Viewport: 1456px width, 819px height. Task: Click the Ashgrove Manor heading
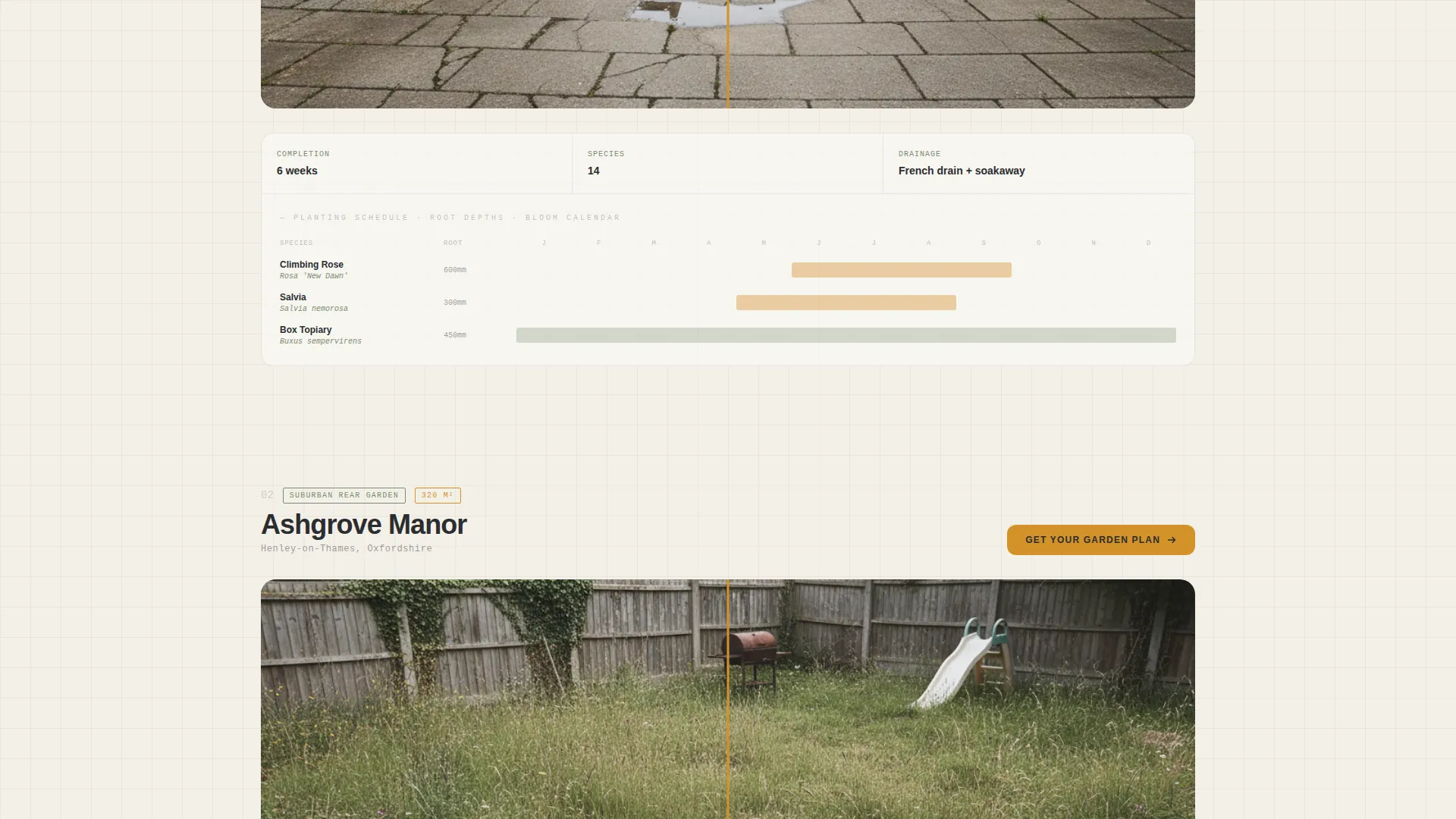[x=364, y=525]
